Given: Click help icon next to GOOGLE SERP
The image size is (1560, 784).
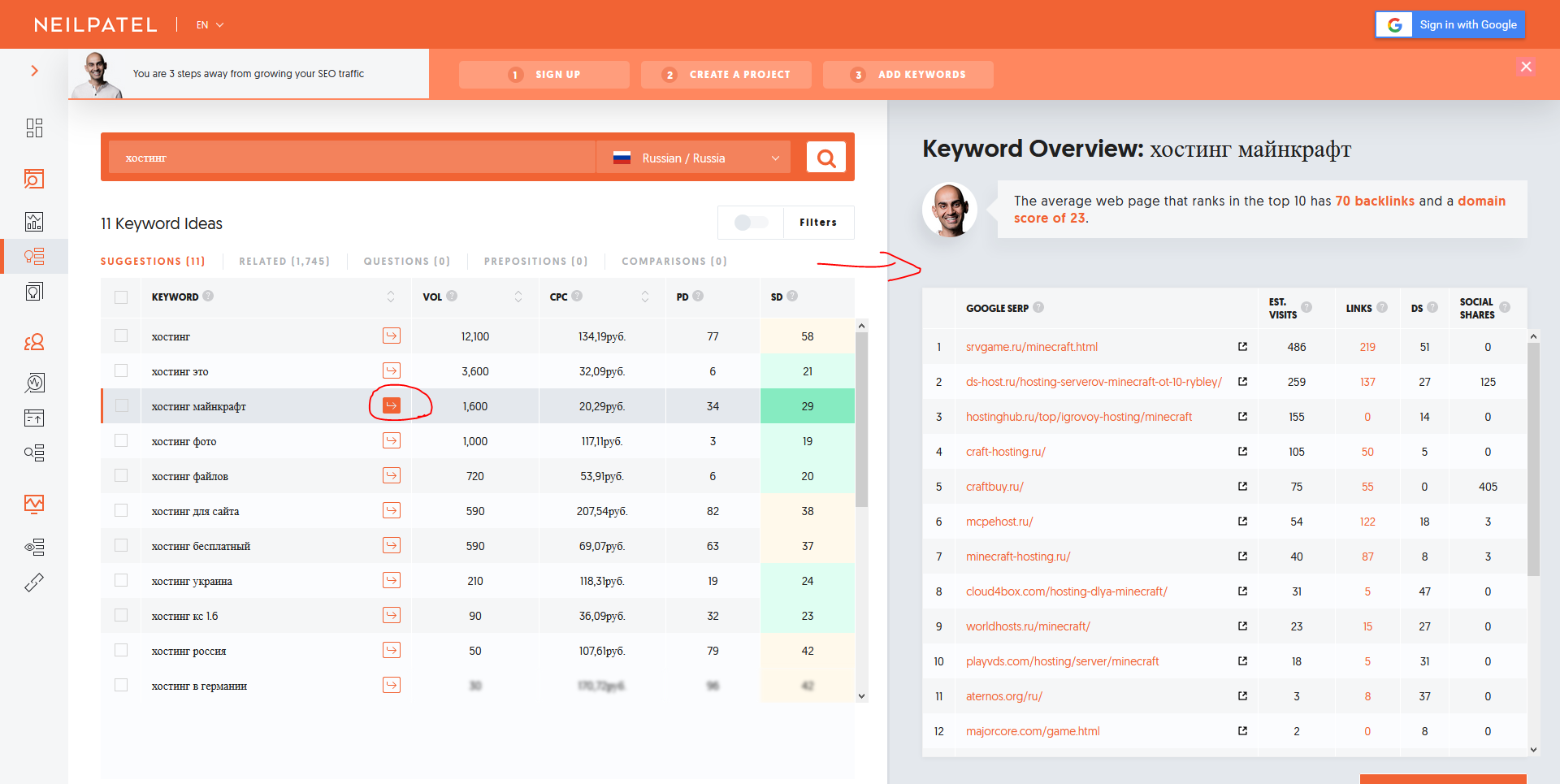Looking at the screenshot, I should tap(1038, 307).
